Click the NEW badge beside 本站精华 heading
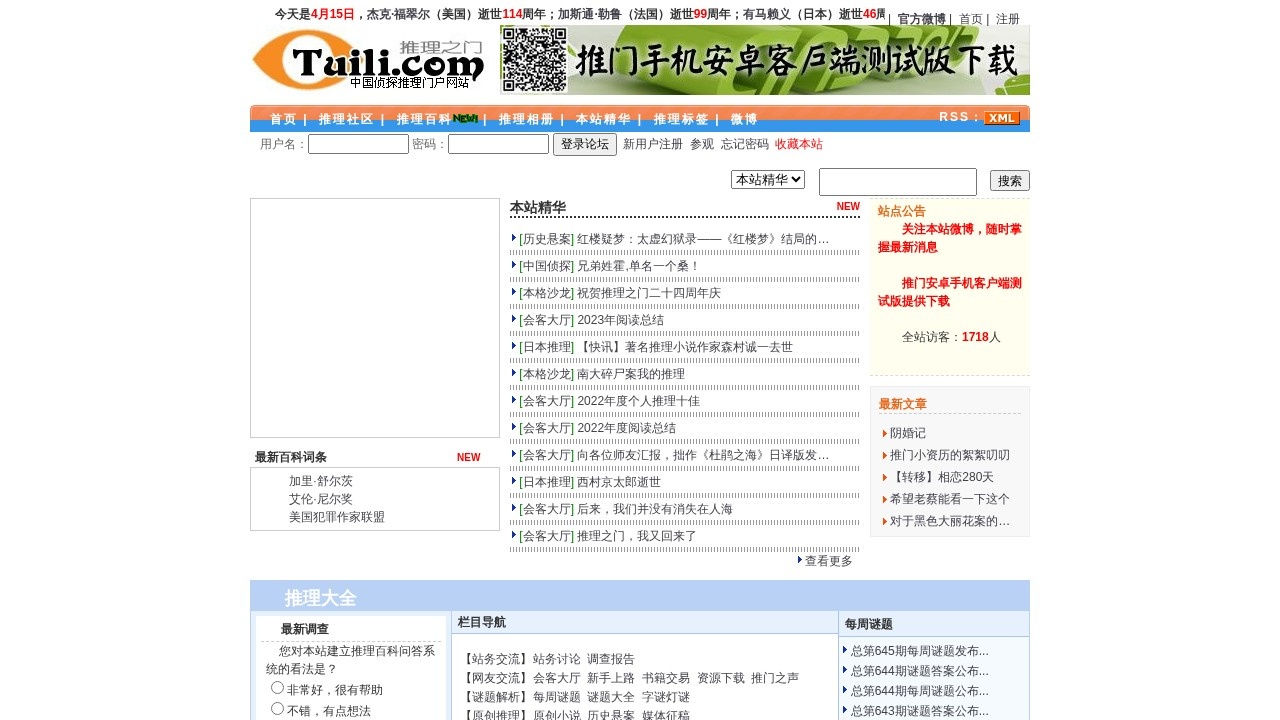Viewport: 1280px width, 720px height. tap(847, 206)
